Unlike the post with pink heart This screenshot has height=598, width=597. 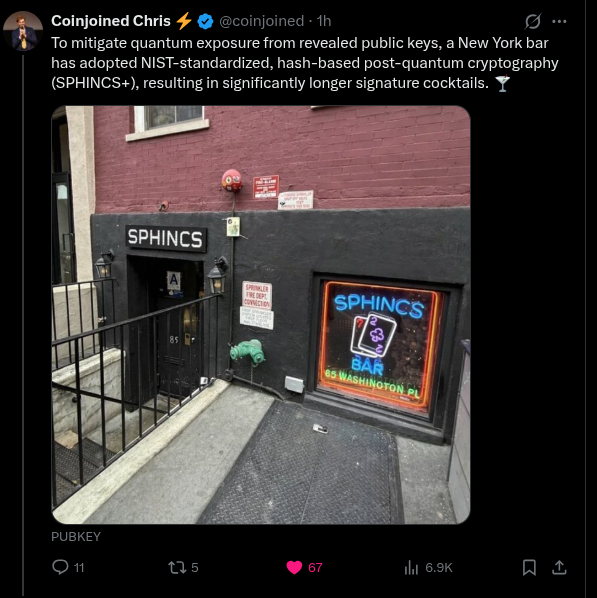tap(294, 567)
